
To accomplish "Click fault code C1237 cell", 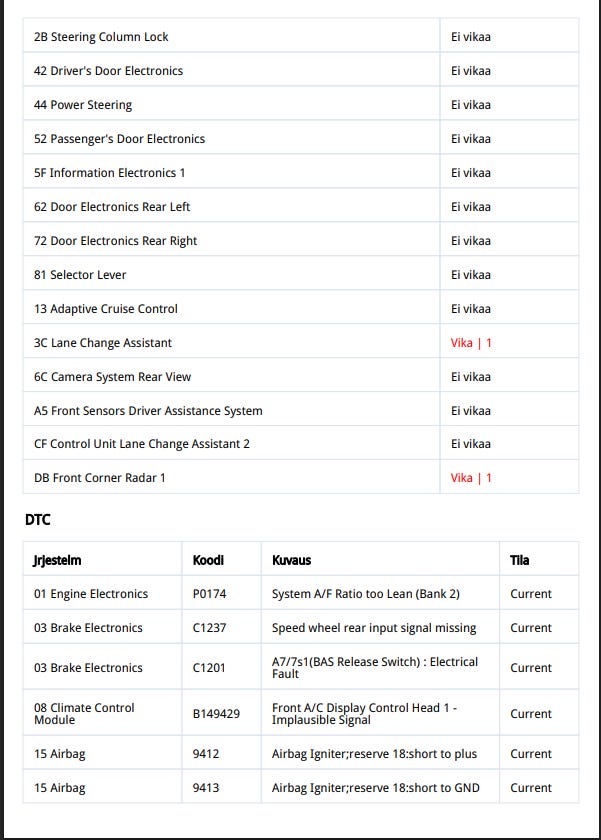I will click(x=210, y=628).
